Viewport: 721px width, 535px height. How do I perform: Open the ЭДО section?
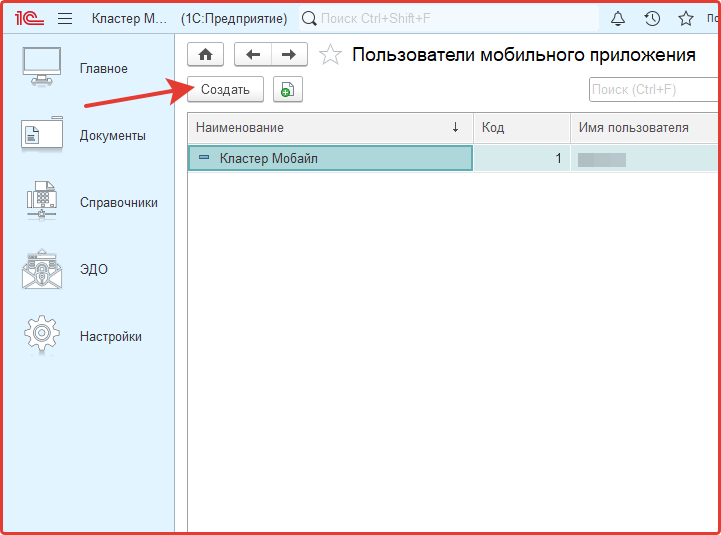click(94, 270)
